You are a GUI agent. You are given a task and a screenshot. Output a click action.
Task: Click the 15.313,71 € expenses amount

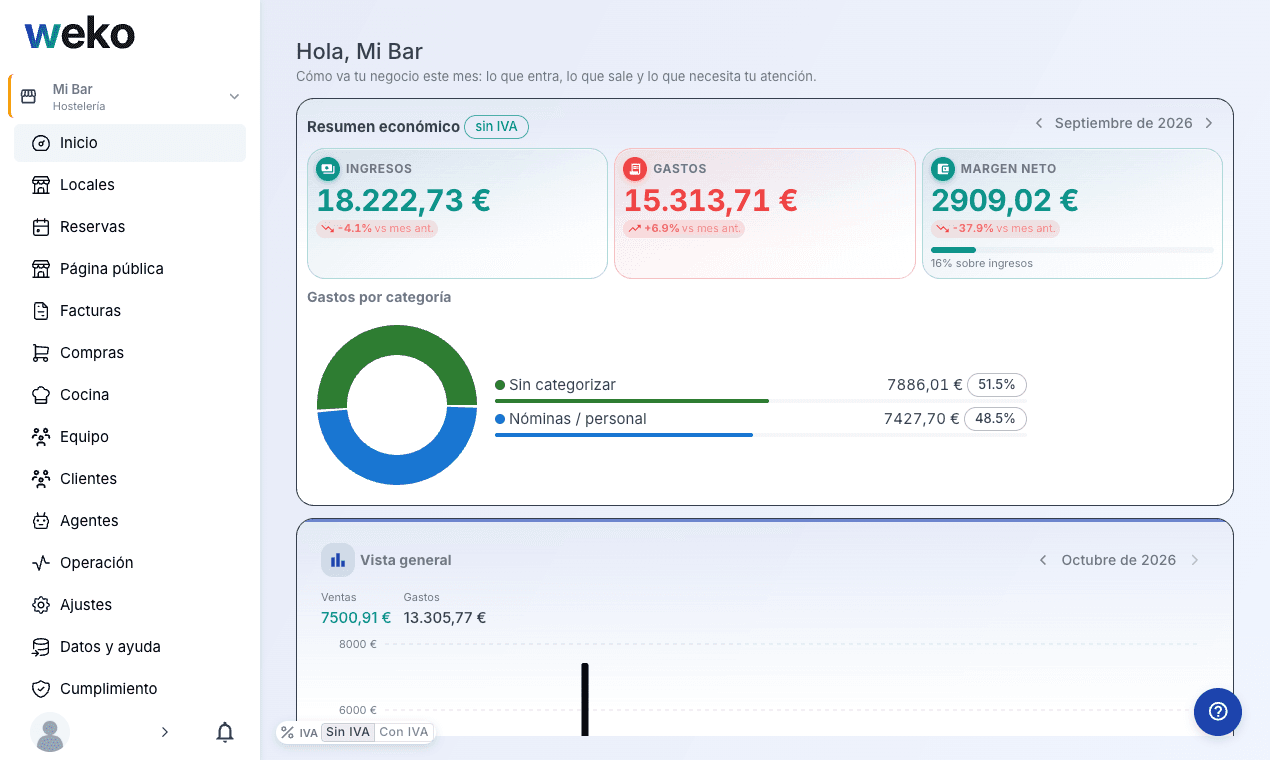pos(711,200)
